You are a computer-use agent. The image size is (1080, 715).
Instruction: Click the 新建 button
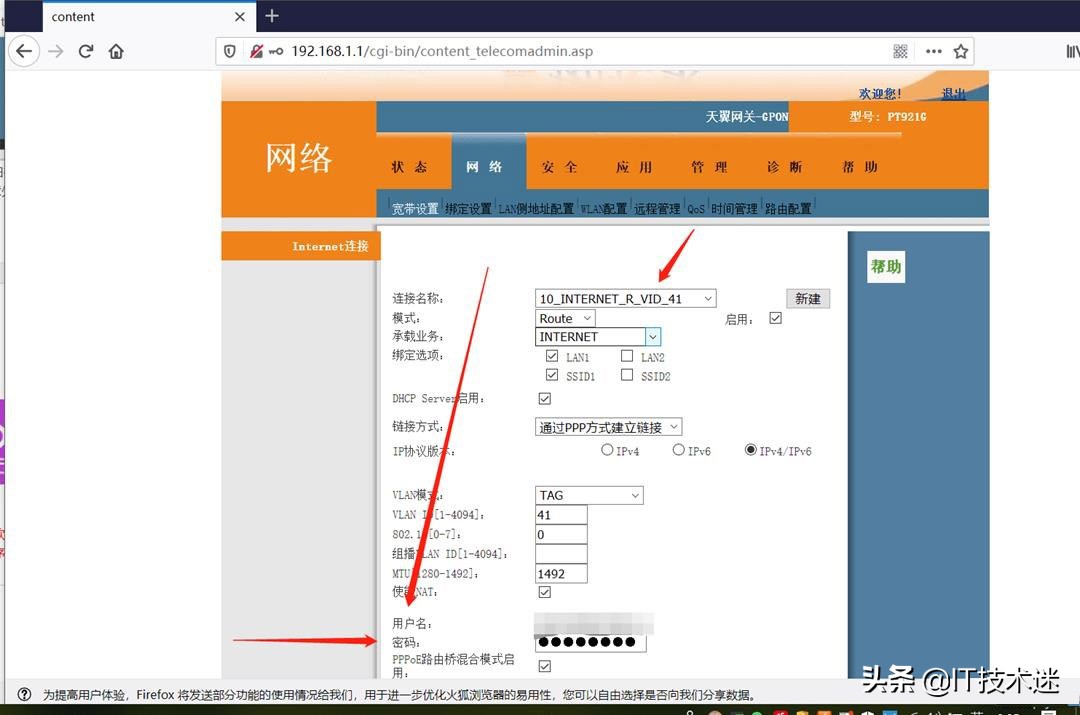point(807,298)
